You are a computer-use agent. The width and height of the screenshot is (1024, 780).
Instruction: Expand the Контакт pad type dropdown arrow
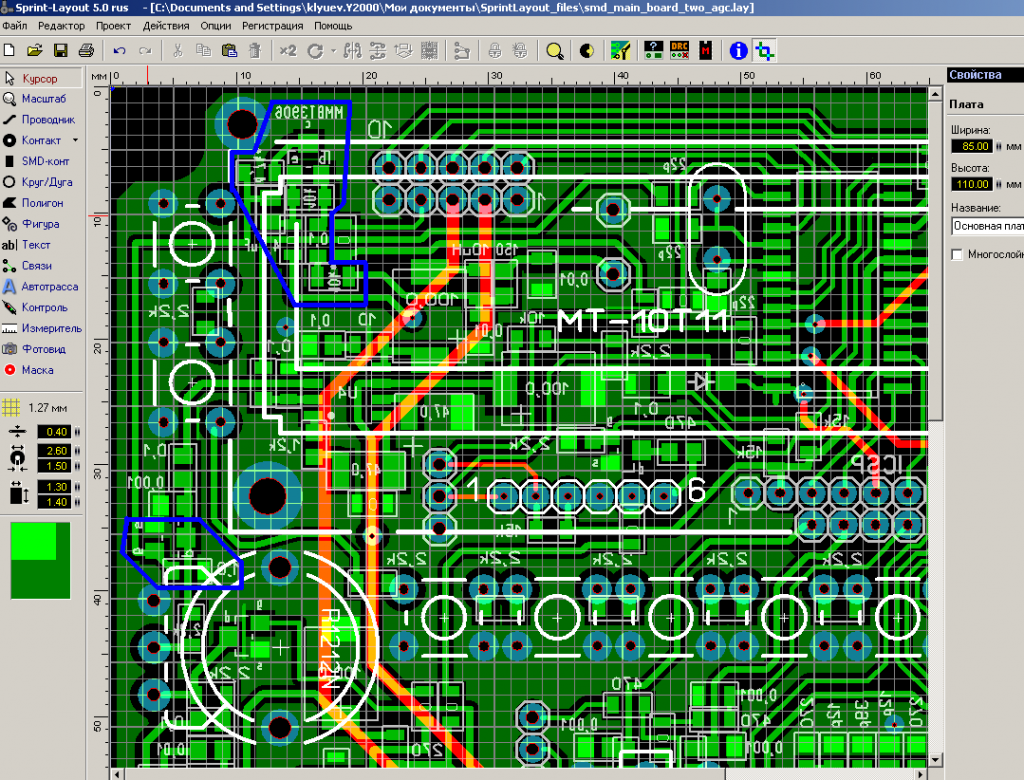coord(72,141)
